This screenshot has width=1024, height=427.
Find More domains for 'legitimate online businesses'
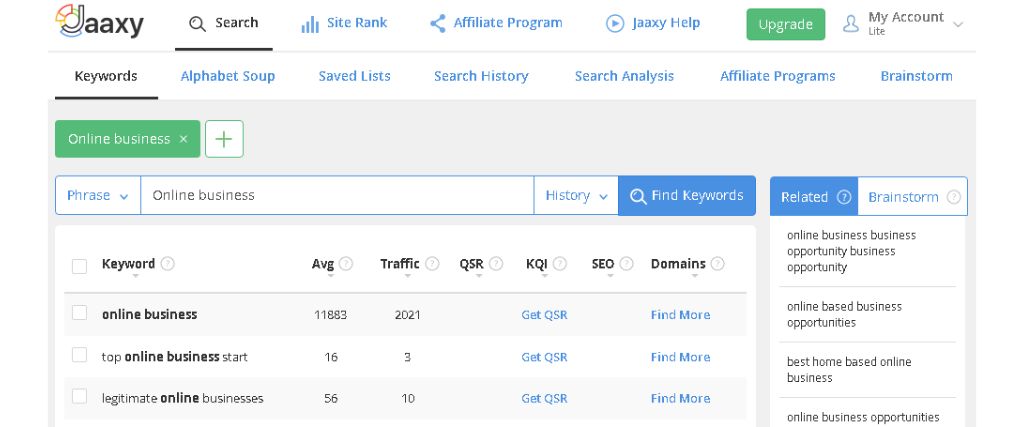pyautogui.click(x=680, y=398)
